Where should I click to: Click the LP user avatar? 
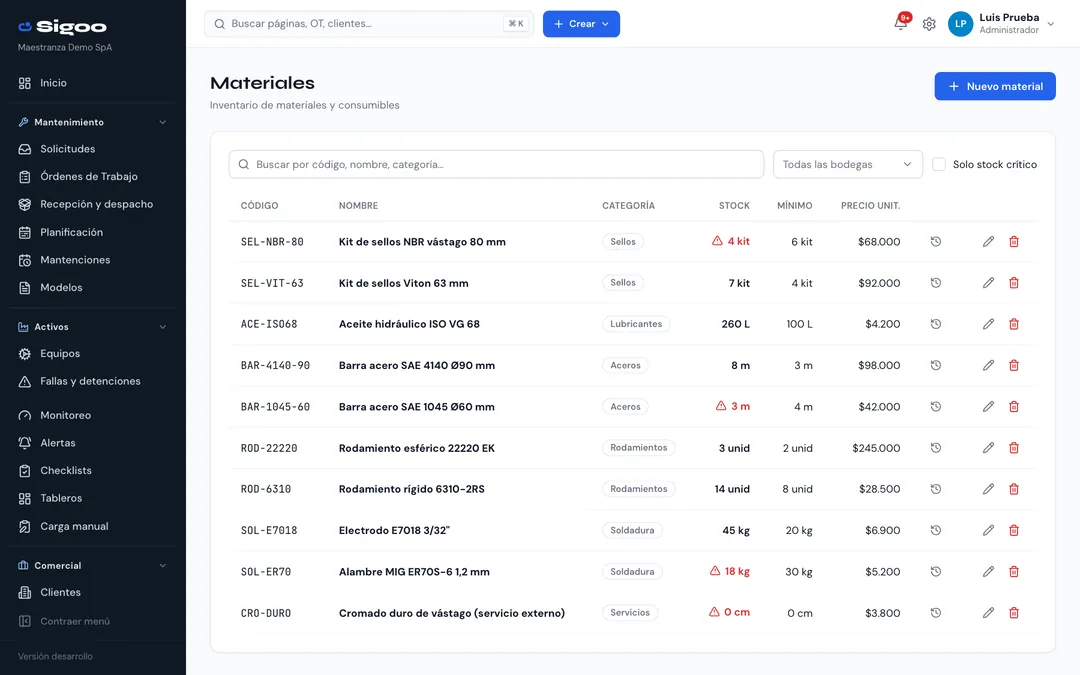pos(960,24)
